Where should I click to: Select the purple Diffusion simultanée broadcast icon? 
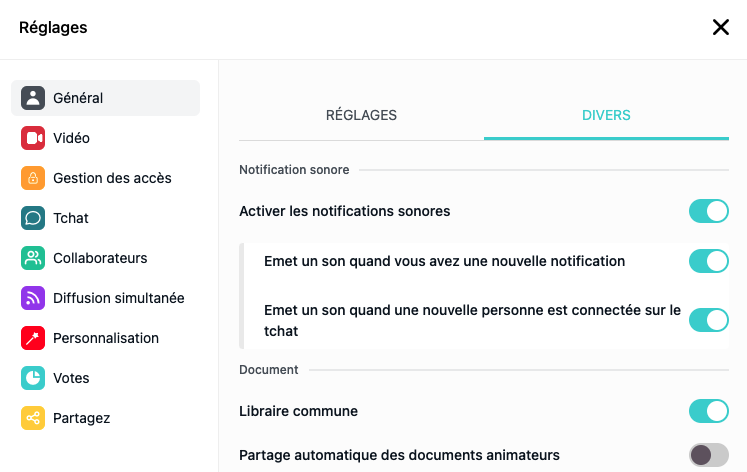click(x=33, y=298)
